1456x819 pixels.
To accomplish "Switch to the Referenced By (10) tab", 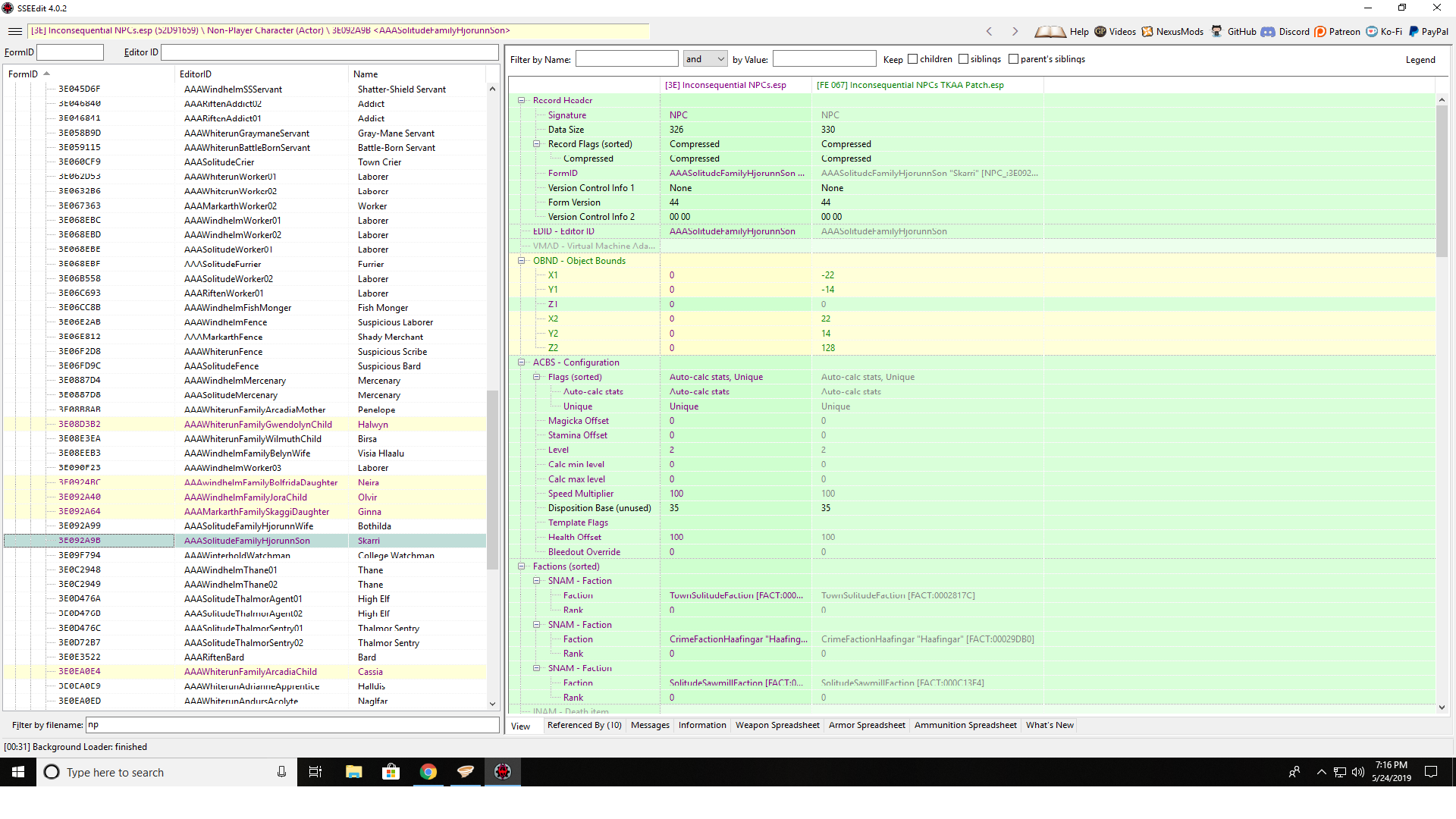I will pos(584,726).
